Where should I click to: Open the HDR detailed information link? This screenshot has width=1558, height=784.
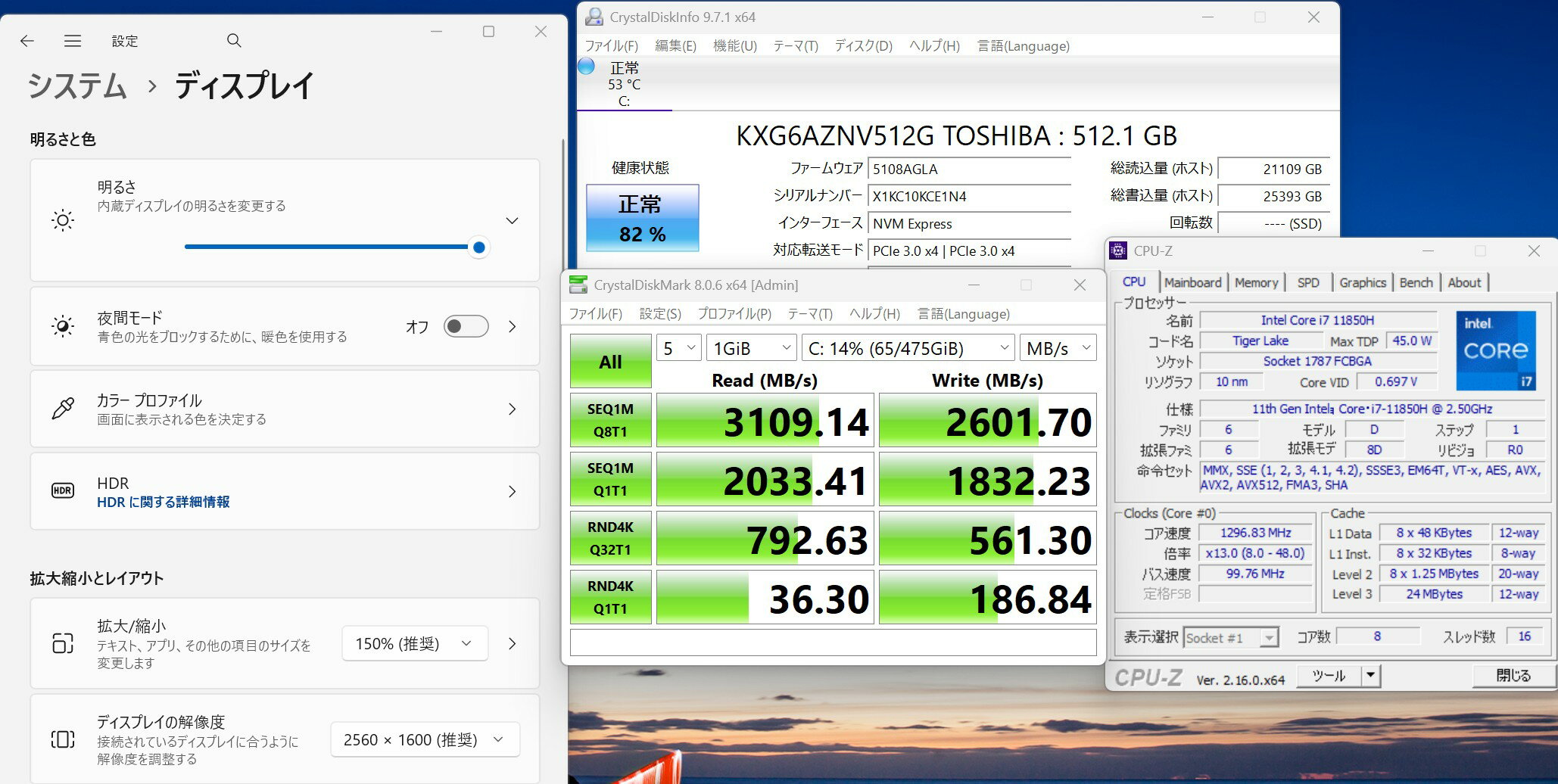pyautogui.click(x=164, y=502)
